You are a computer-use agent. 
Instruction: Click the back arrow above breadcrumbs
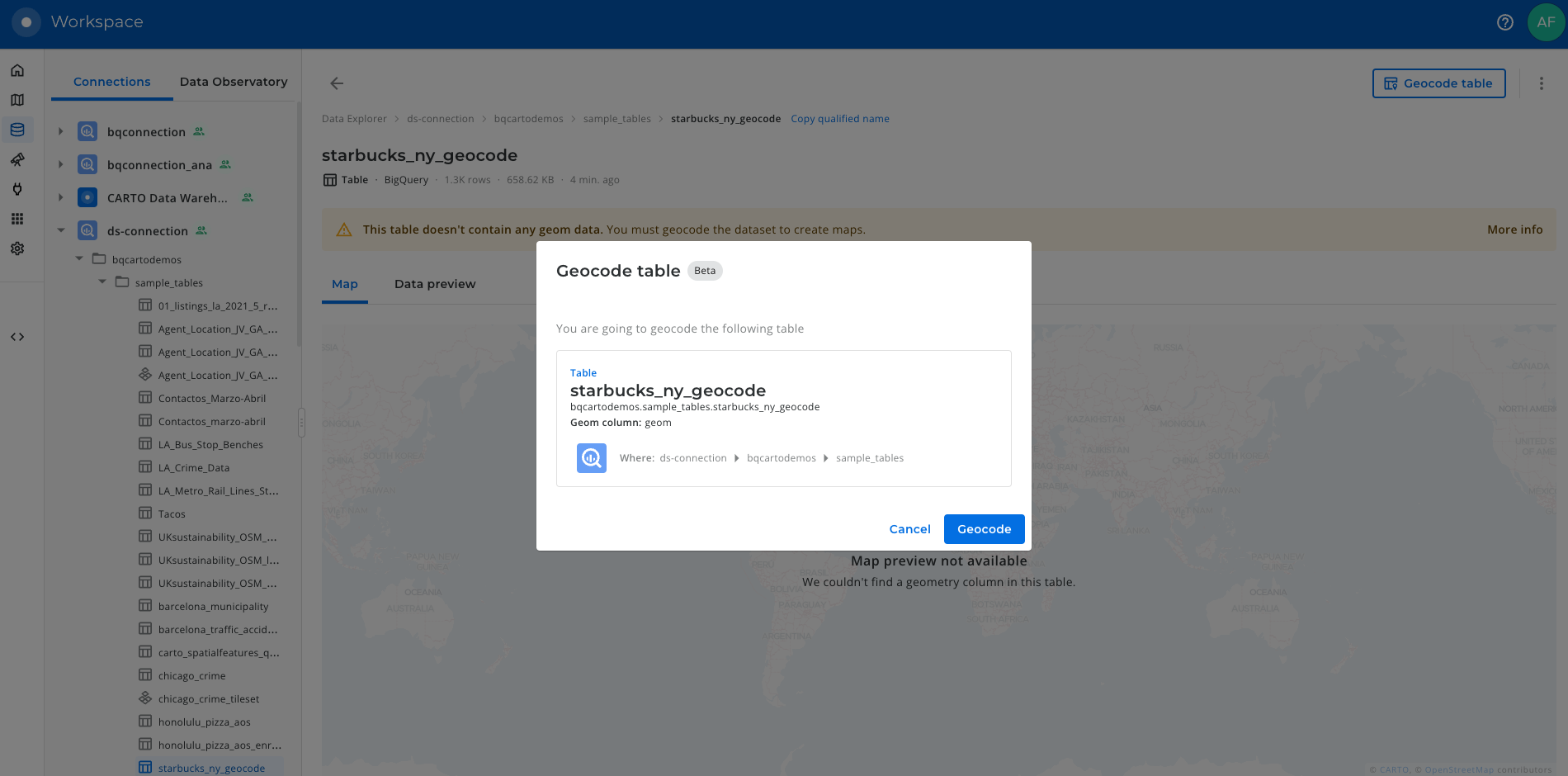[x=337, y=83]
